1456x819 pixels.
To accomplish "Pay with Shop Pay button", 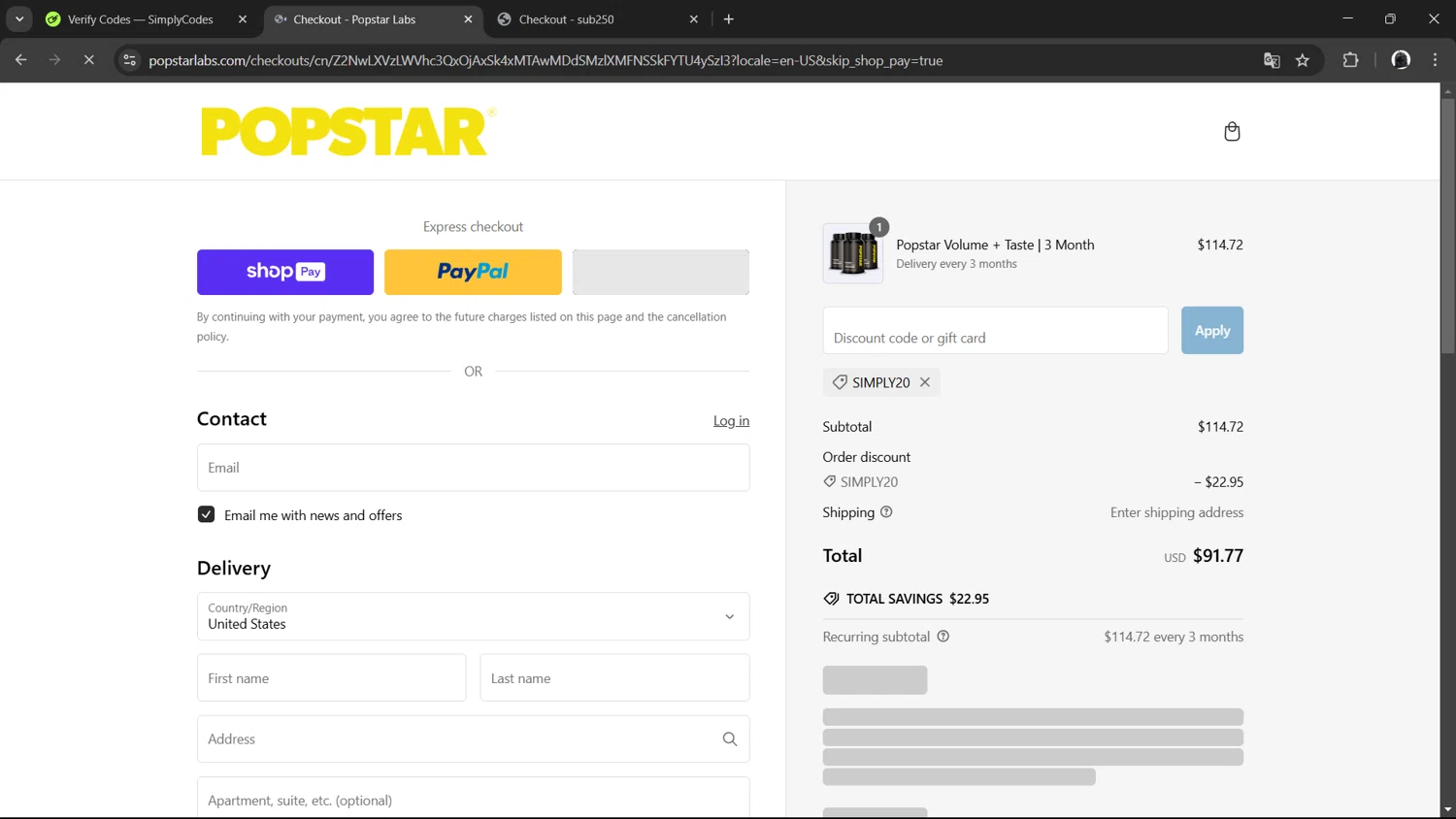I will [x=285, y=272].
